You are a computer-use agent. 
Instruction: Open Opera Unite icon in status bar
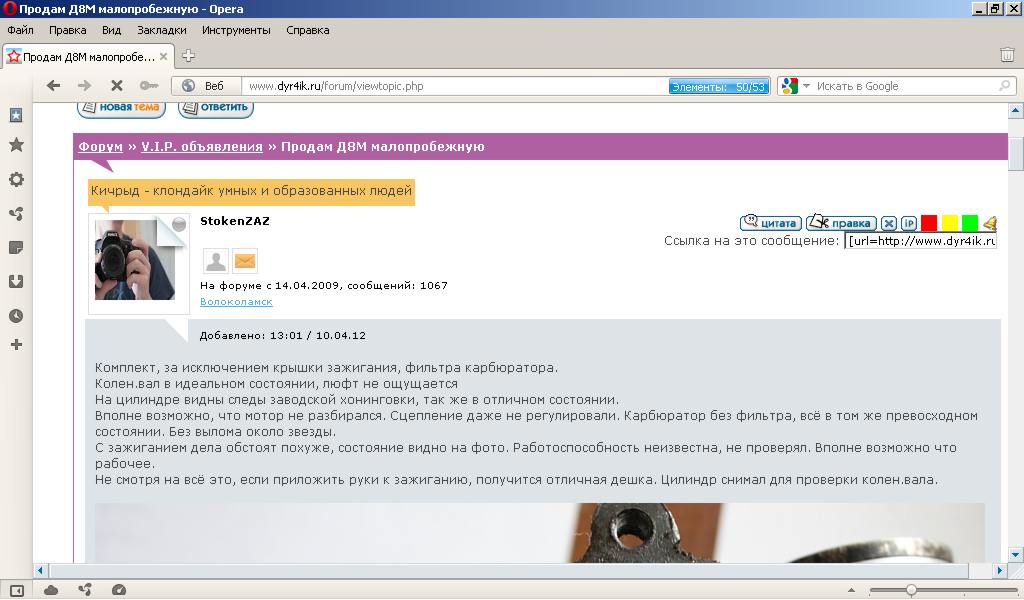(85, 590)
